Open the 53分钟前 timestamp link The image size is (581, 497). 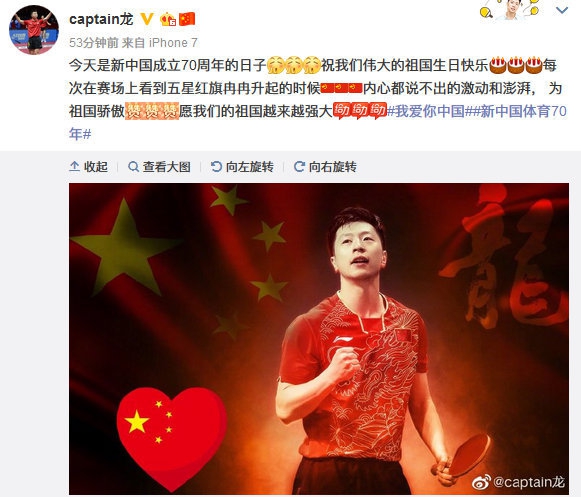[x=93, y=43]
